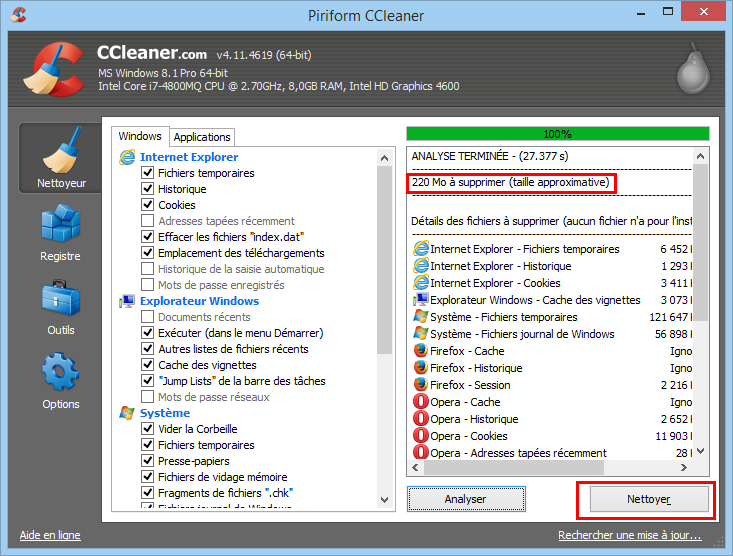Viewport: 733px width, 556px height.
Task: Uncheck IE Historique checkbox
Action: click(148, 188)
